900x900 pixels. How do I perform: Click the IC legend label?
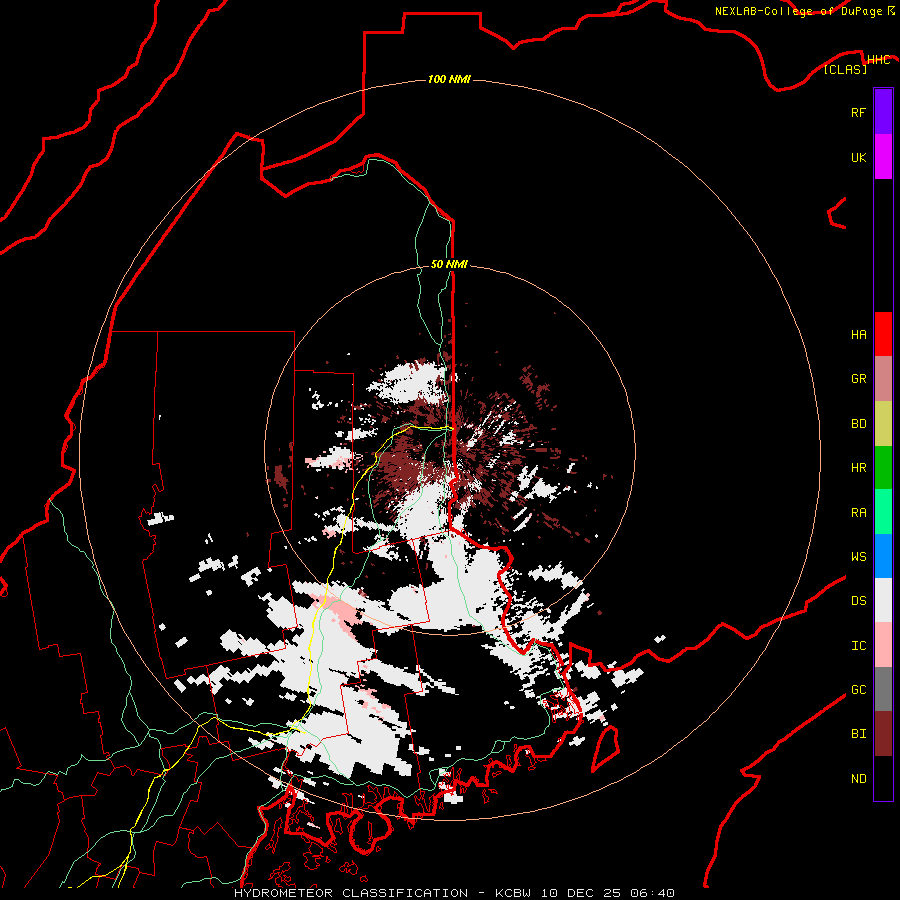(x=858, y=646)
